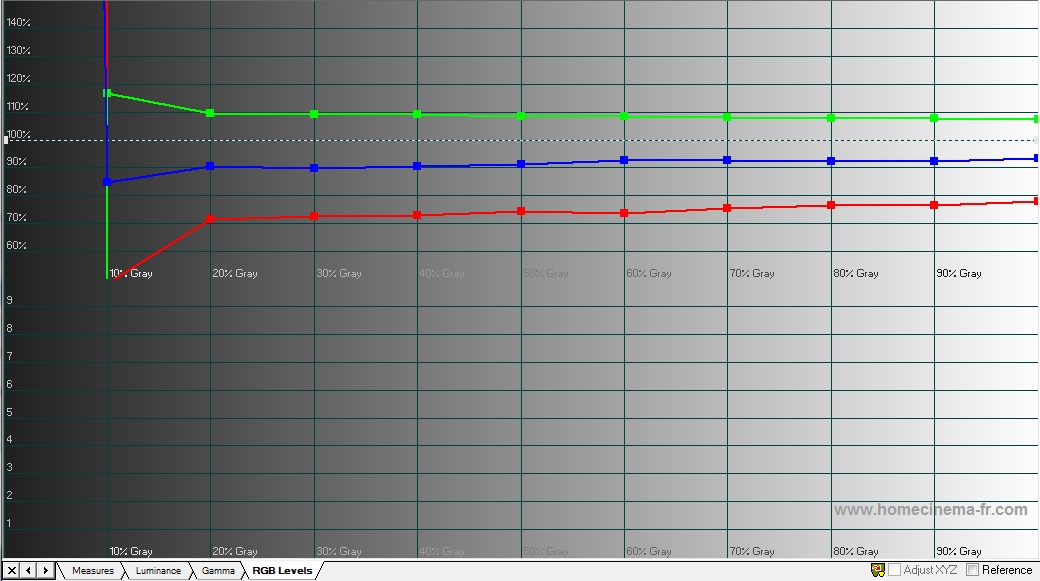Select the green data point at 30% Gray
The height and width of the screenshot is (581, 1040).
[314, 114]
